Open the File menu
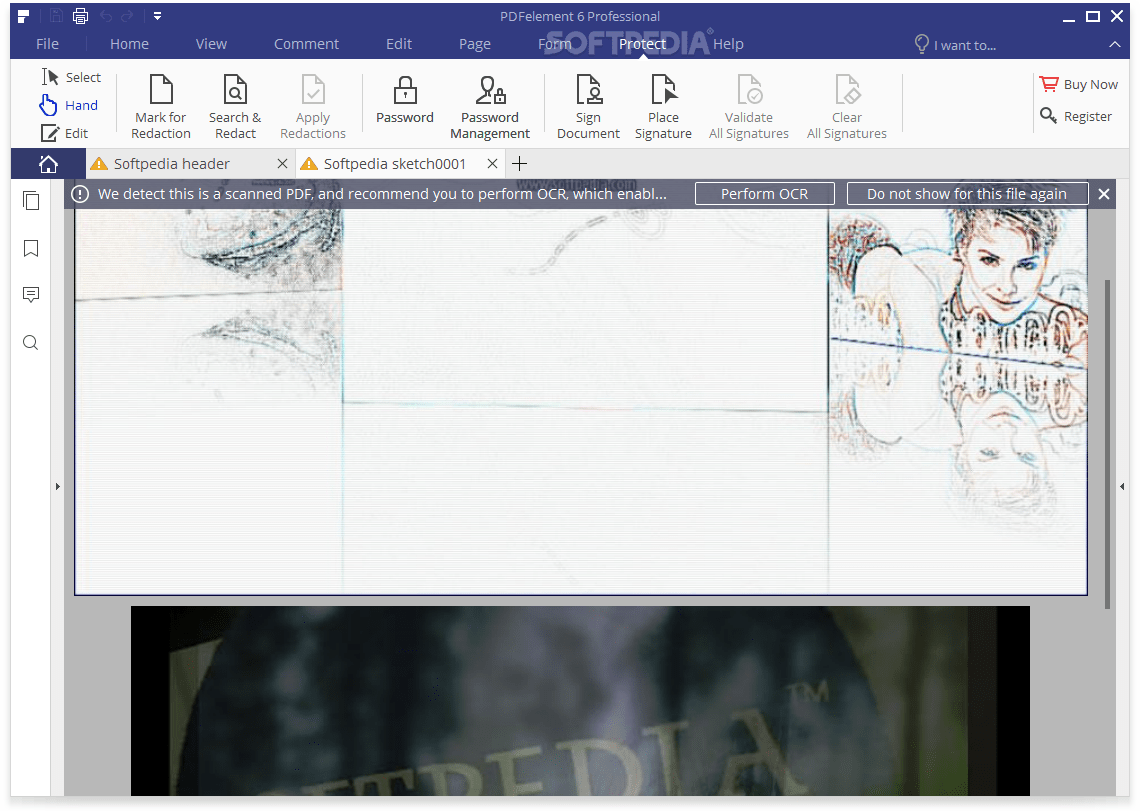The image size is (1140, 811). (x=47, y=44)
